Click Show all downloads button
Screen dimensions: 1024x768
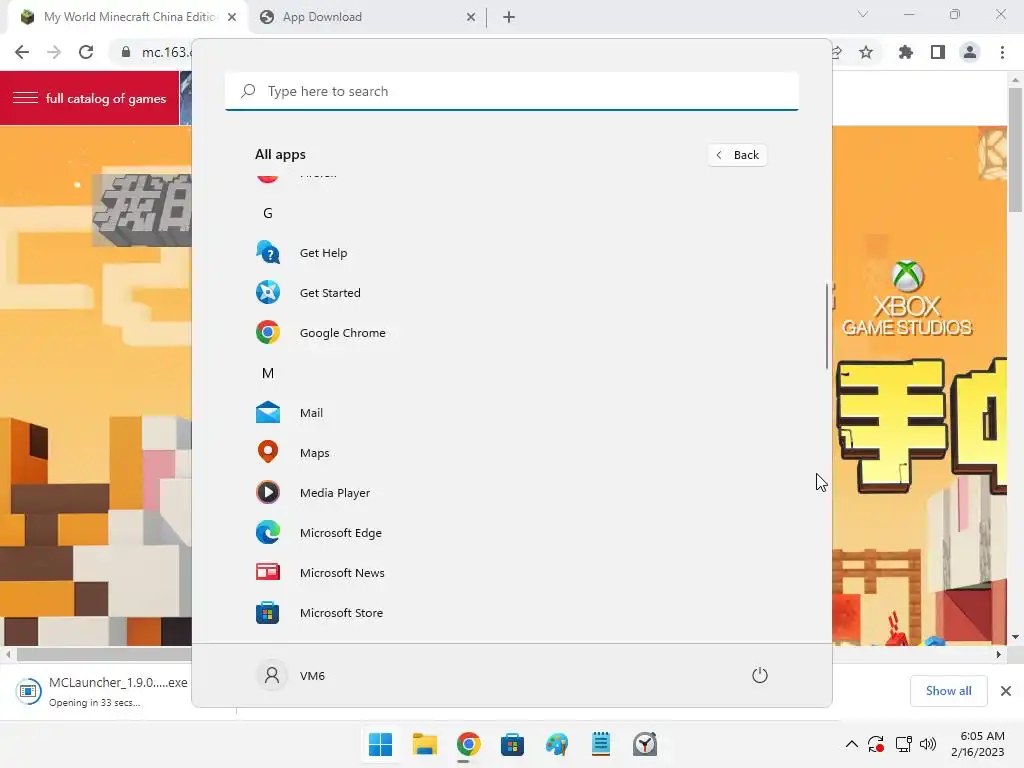[x=948, y=691]
